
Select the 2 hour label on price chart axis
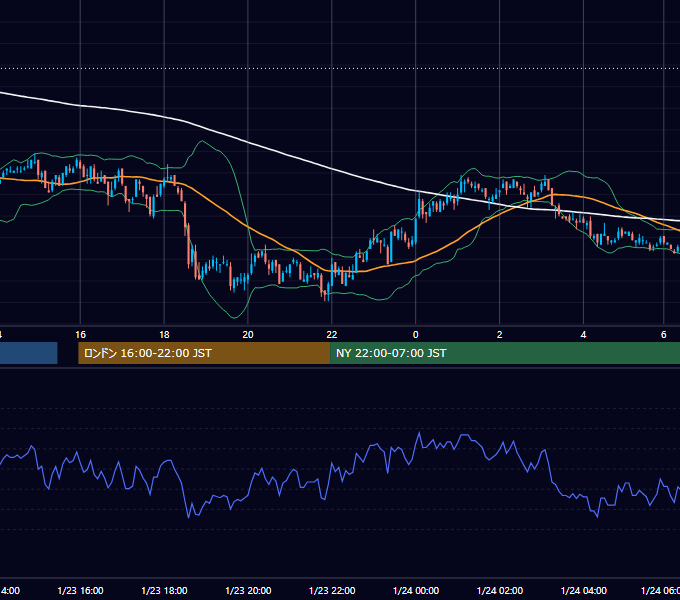pos(500,335)
